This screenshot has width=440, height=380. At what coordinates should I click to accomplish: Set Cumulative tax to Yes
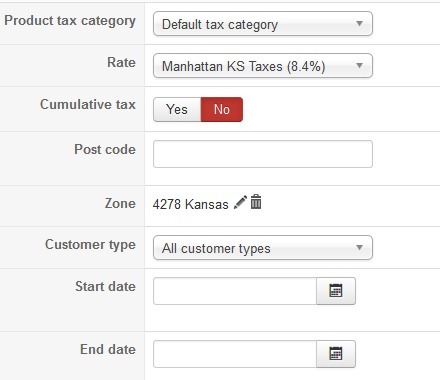click(x=177, y=109)
